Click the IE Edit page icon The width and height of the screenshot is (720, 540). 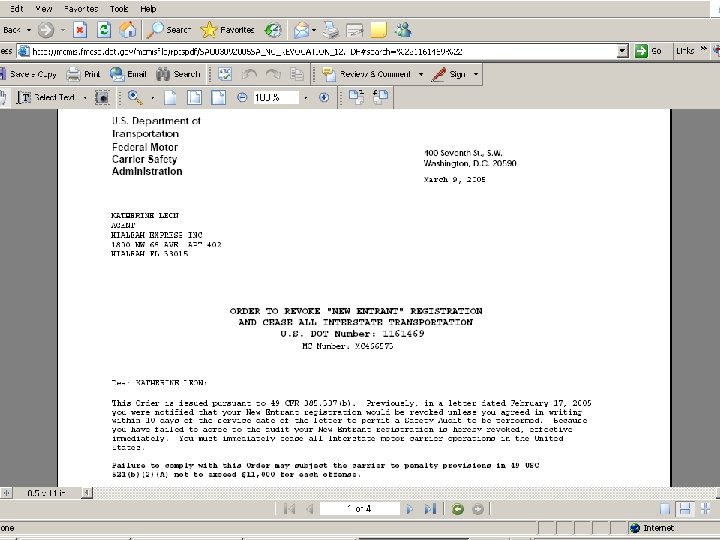354,30
